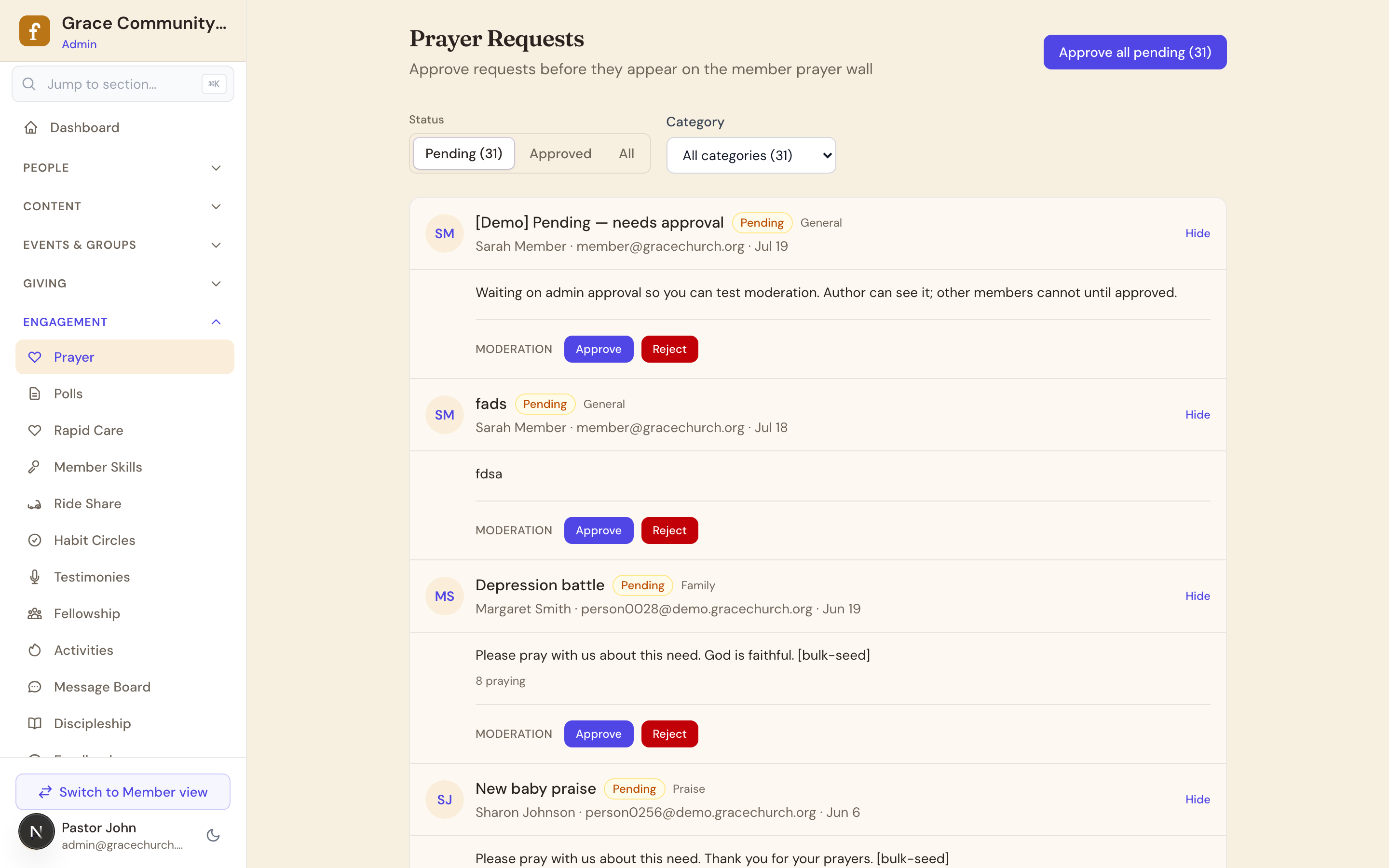Switch to the All status tab

coord(626,154)
